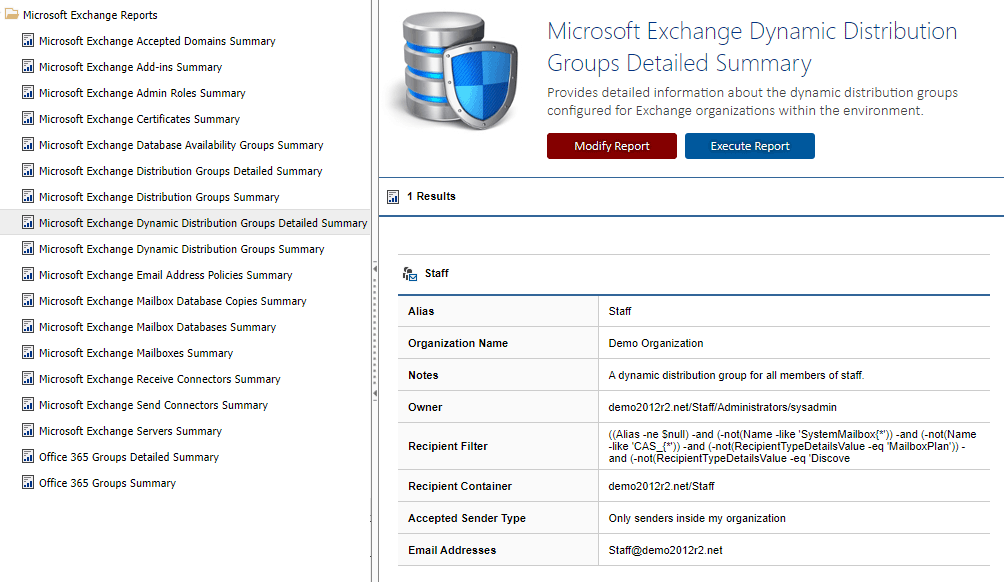
Task: Click the Owner value ending in sysadmin
Action: pos(722,407)
